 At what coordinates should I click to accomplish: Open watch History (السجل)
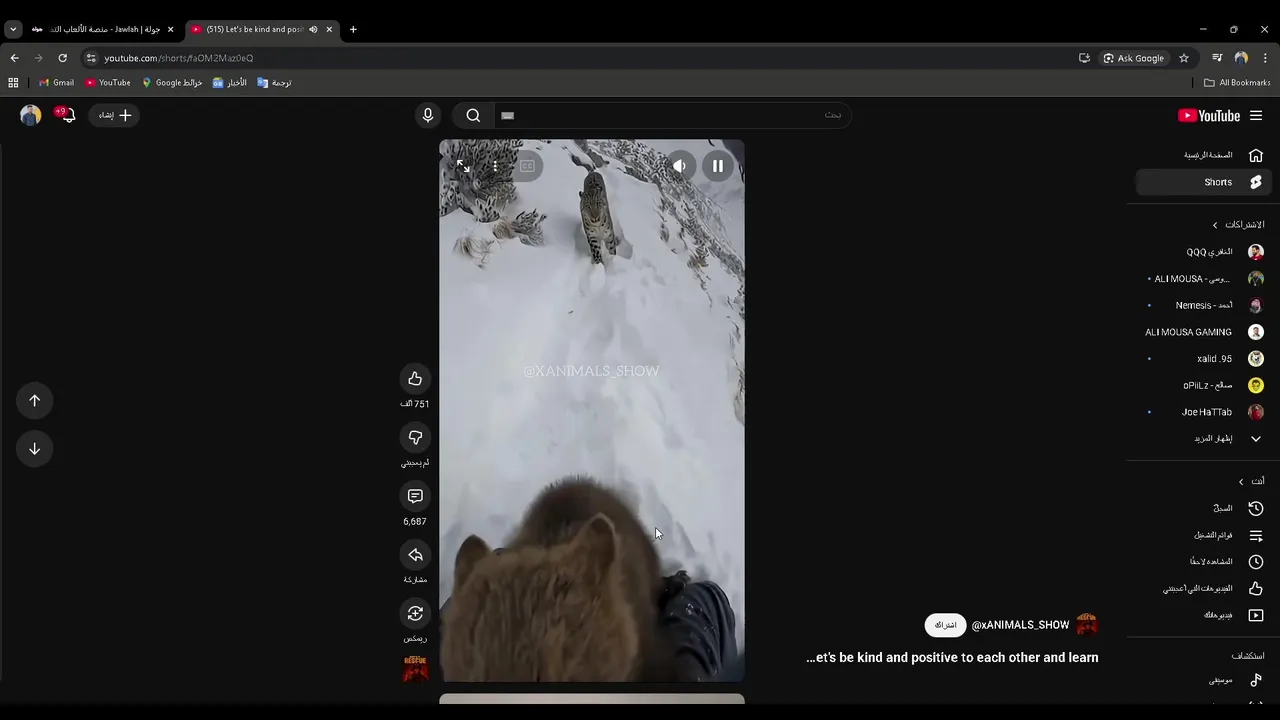pos(1204,508)
